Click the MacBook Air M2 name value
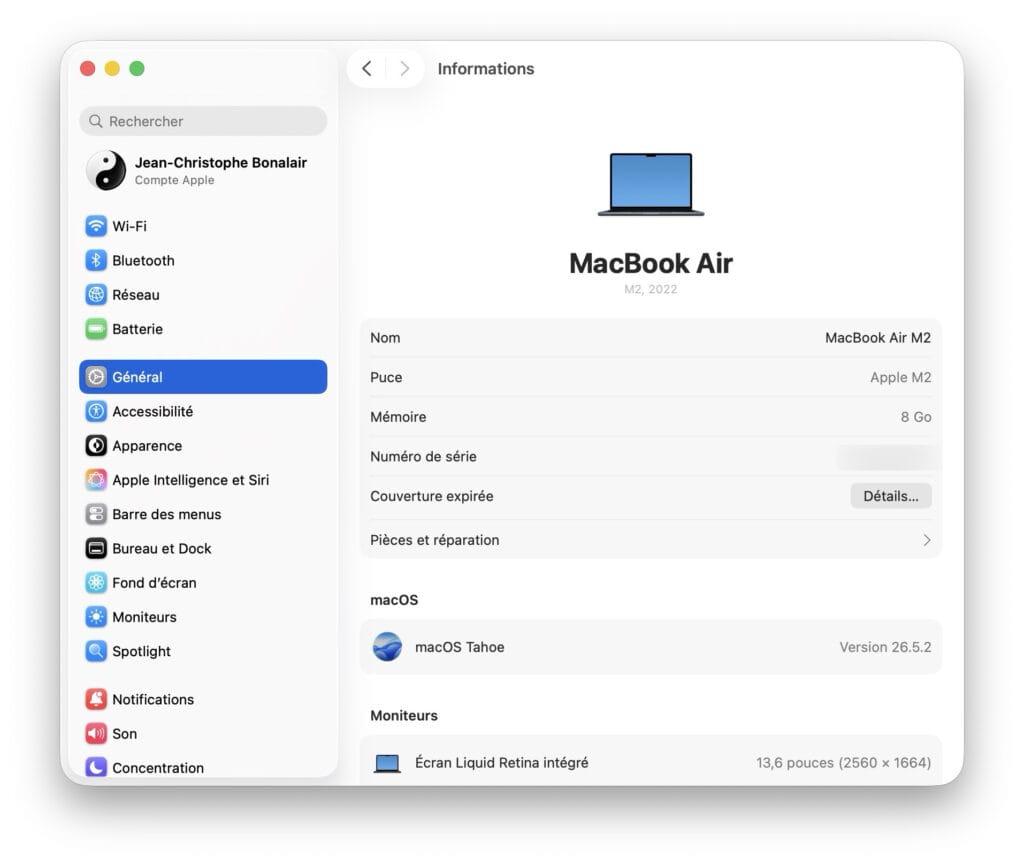Image resolution: width=1024 pixels, height=865 pixels. [x=878, y=338]
